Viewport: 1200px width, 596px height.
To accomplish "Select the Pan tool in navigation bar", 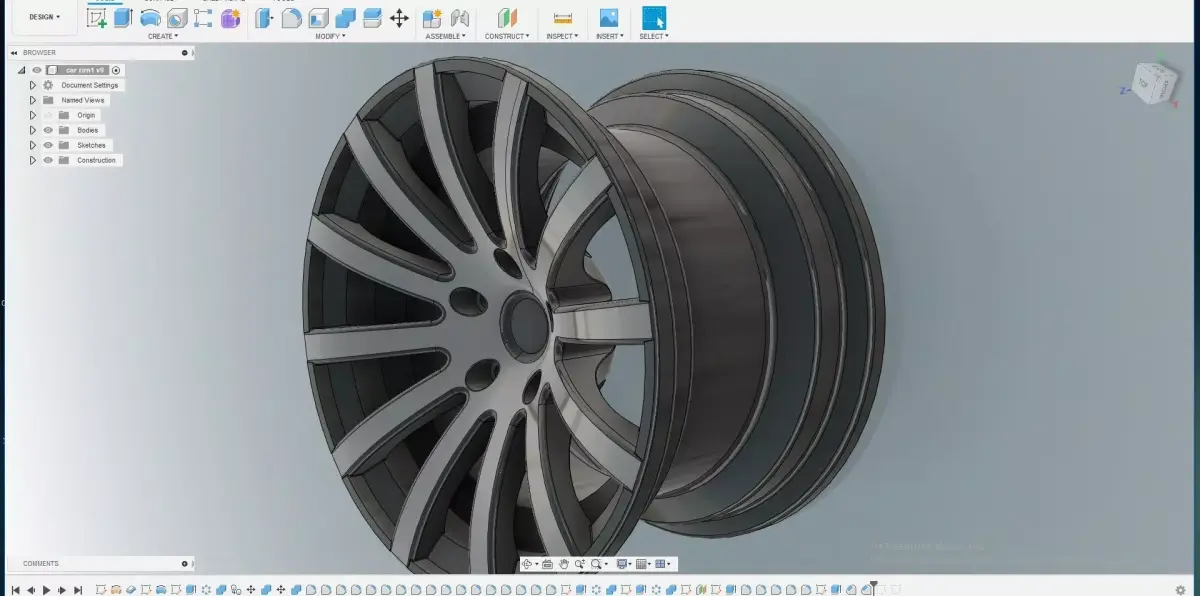I will pyautogui.click(x=564, y=563).
